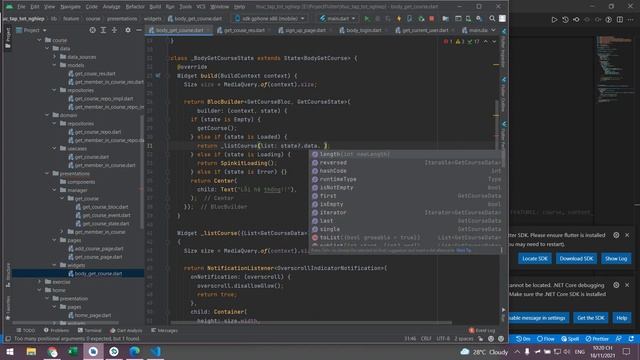Open main.dart run configuration dropdown
This screenshot has height=360, width=640.
pyautogui.click(x=338, y=18)
